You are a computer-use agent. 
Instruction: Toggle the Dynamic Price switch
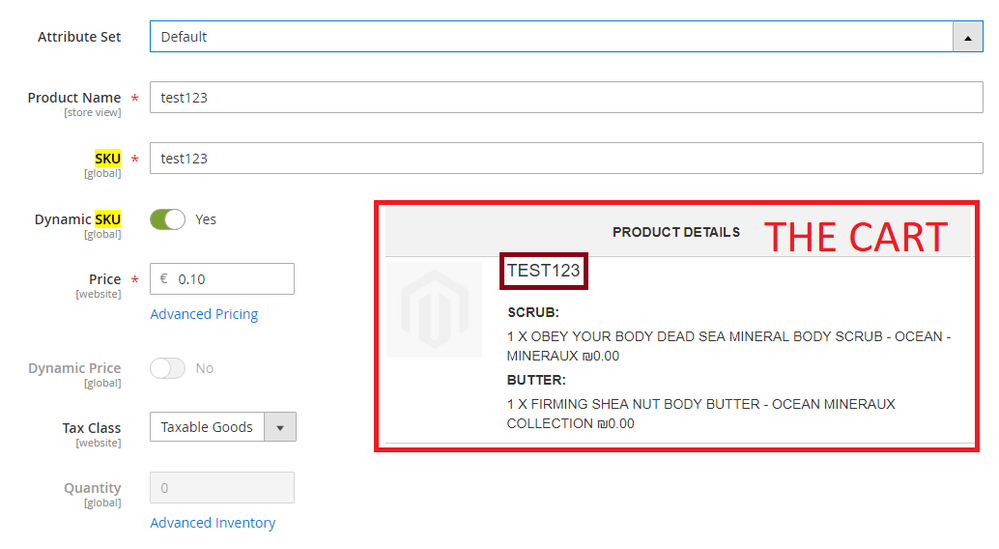click(x=167, y=368)
